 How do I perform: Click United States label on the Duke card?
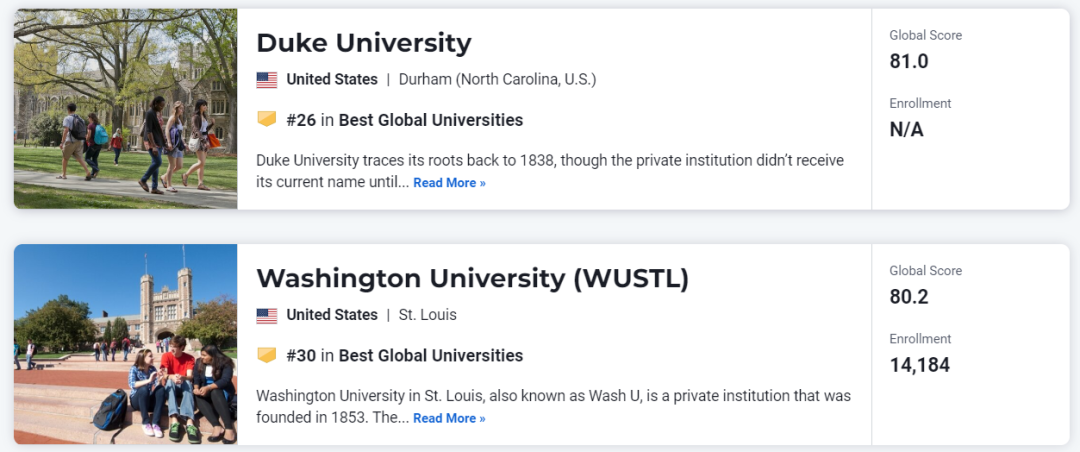coord(332,80)
